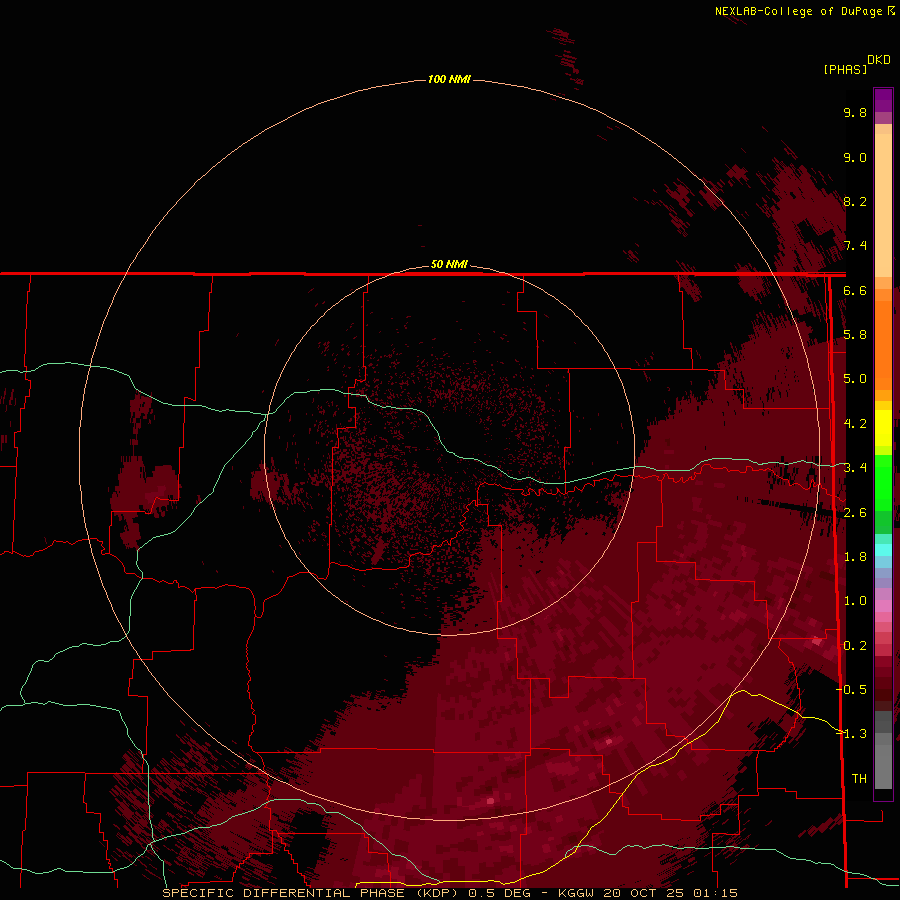Click the KGGW radar site identifier
900x900 pixels.
coord(578,893)
